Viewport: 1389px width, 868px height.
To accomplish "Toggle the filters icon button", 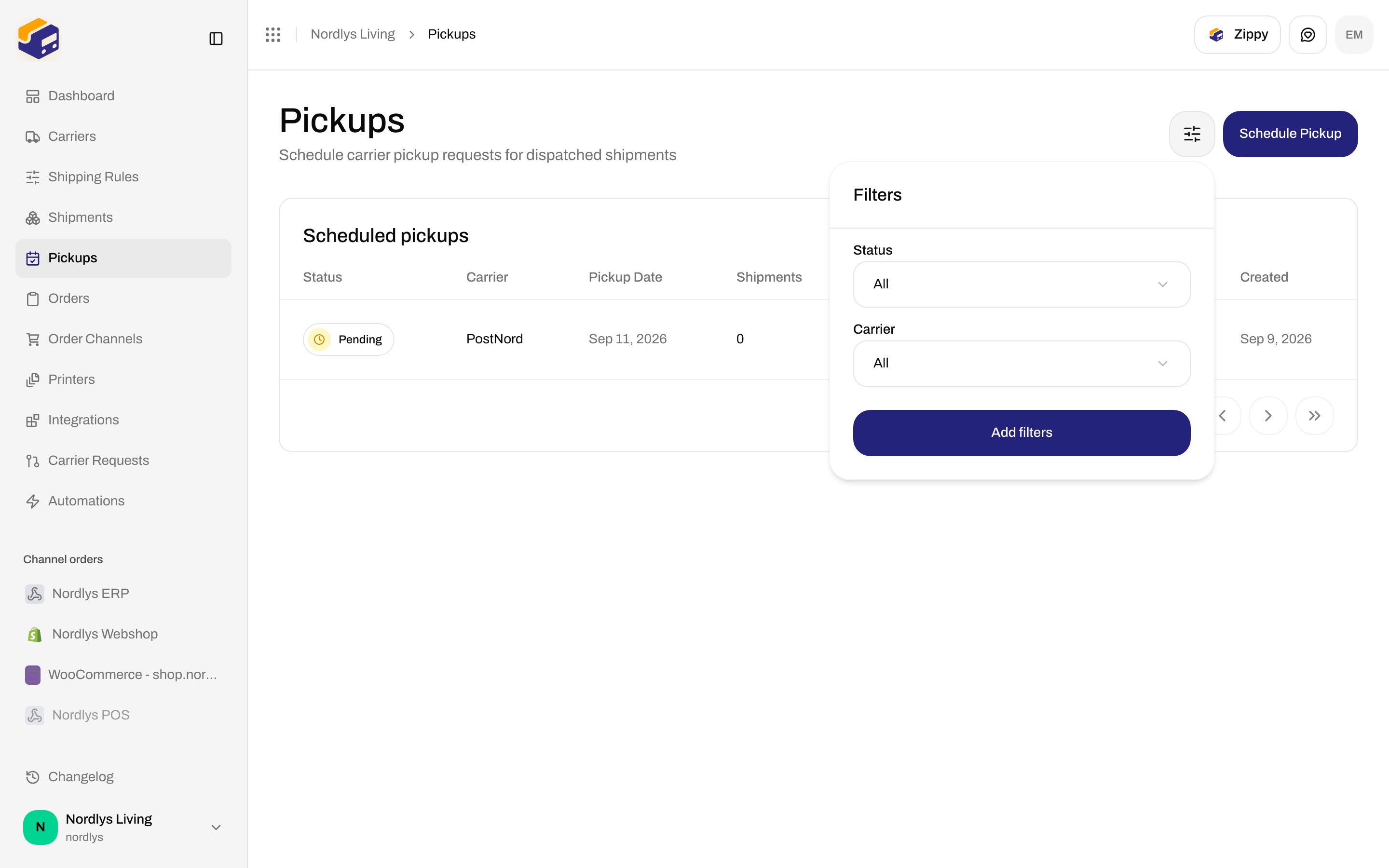I will [1192, 134].
